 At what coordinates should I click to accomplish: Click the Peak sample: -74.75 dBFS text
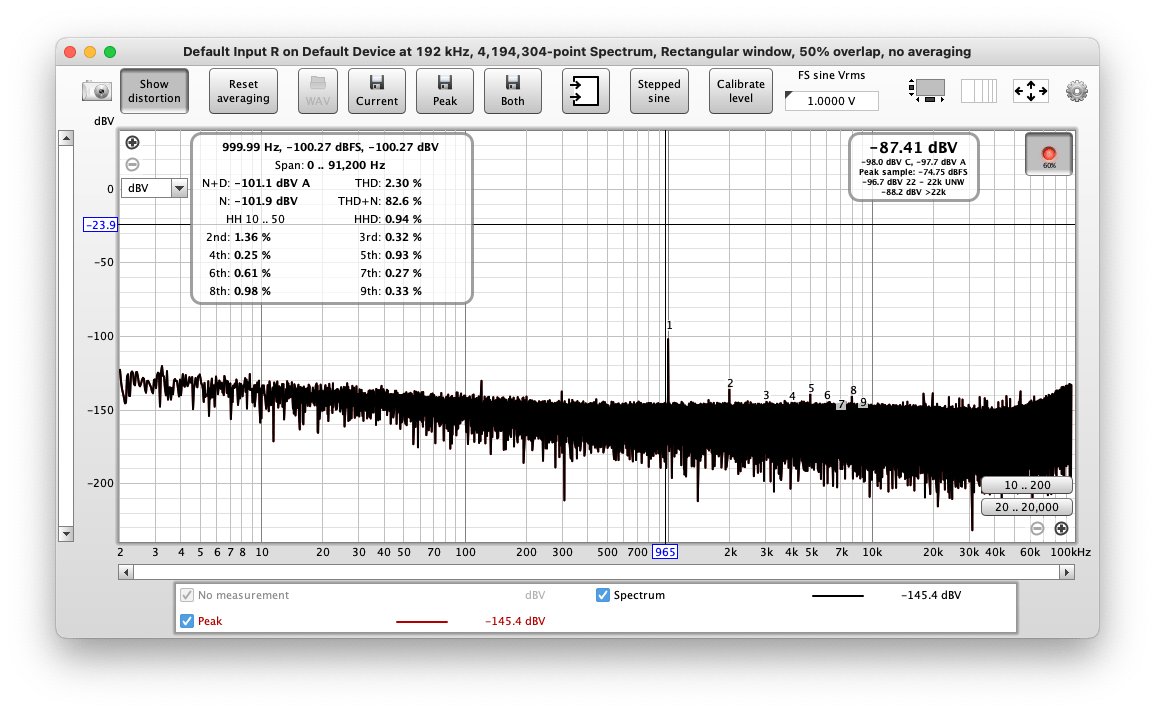tap(913, 172)
